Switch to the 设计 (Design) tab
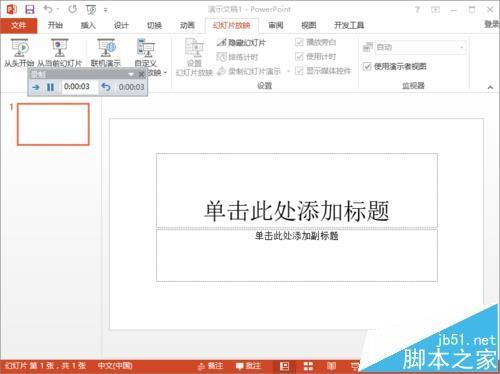 pyautogui.click(x=121, y=25)
